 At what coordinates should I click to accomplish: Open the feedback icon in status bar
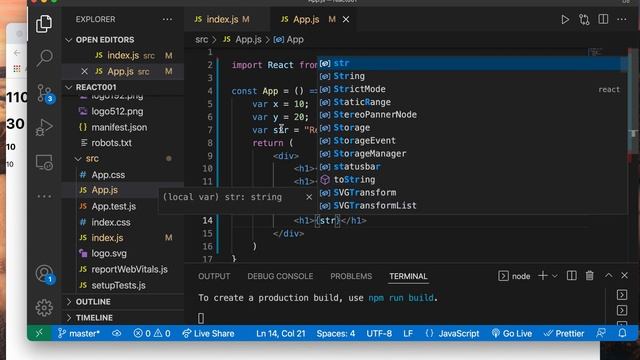tap(601, 333)
